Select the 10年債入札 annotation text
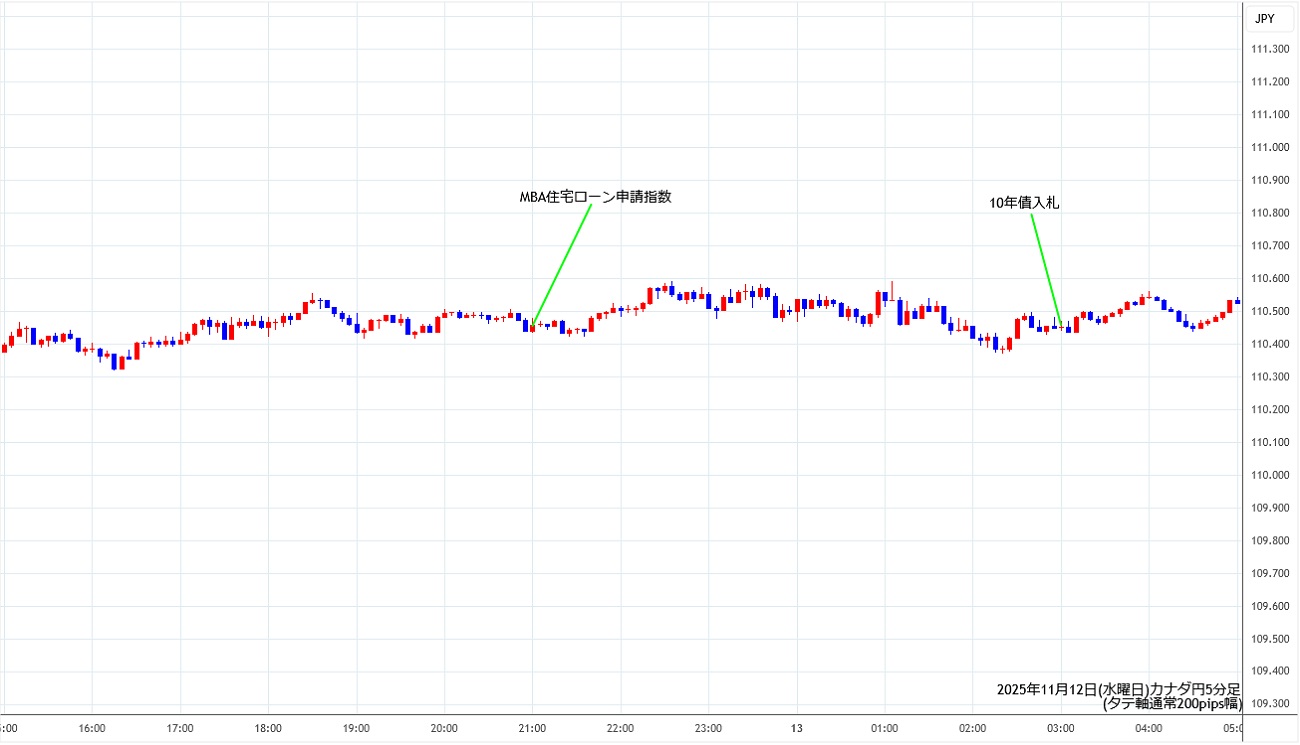The width and height of the screenshot is (1300, 745). coord(1024,202)
